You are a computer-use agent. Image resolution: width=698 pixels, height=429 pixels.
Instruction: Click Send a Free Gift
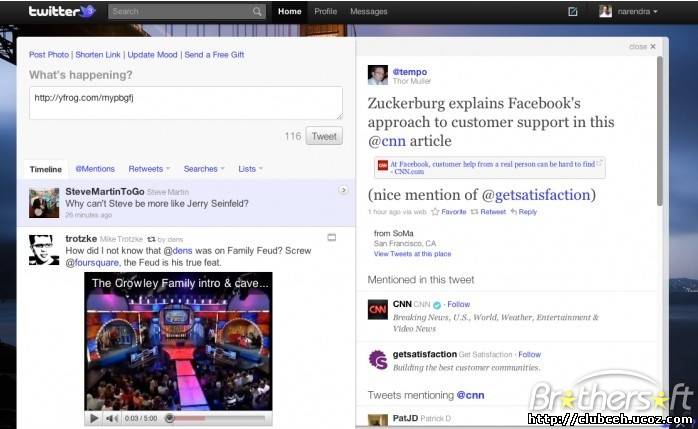tap(214, 55)
